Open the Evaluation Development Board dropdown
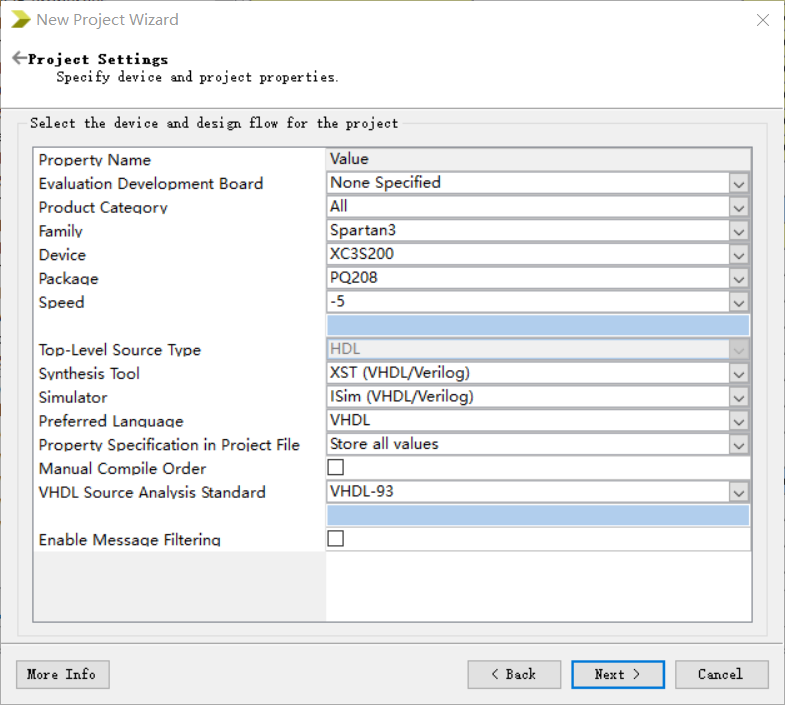 [x=738, y=183]
